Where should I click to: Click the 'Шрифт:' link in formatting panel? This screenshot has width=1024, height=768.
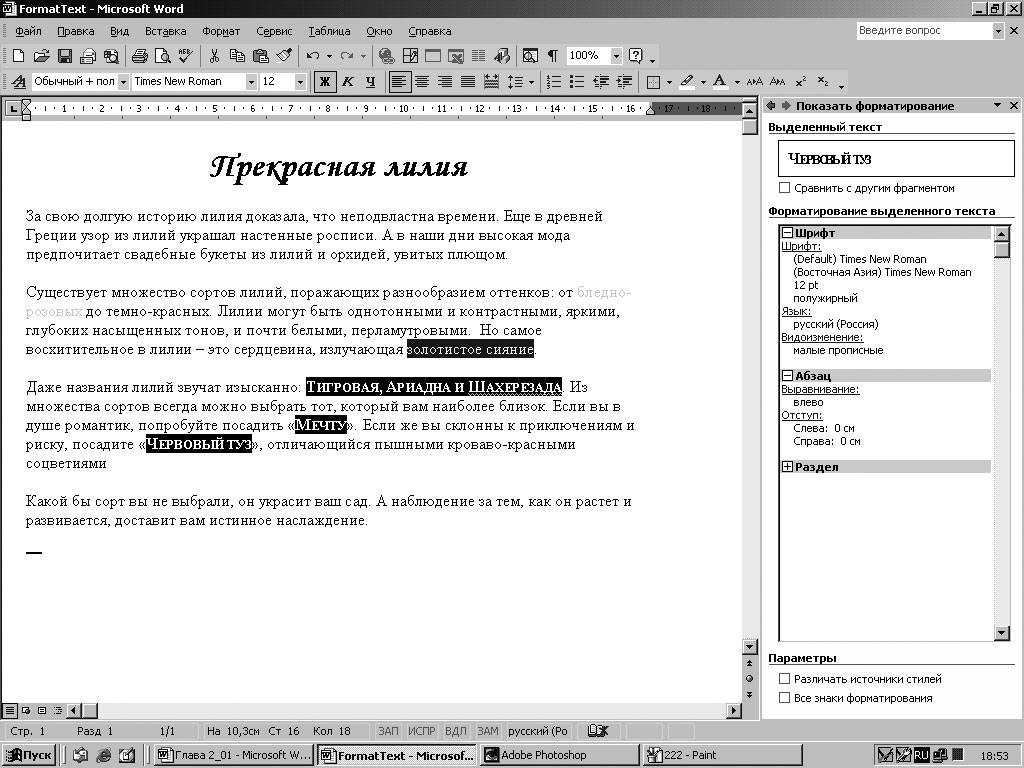coord(801,246)
